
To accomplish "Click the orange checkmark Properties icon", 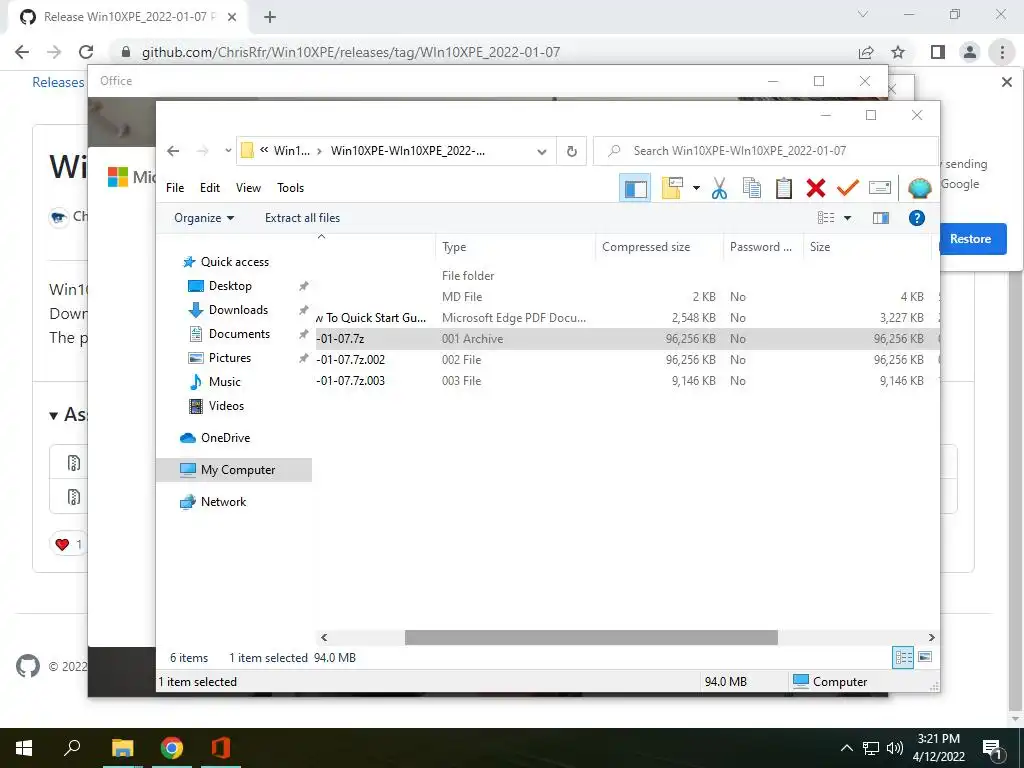I will 848,188.
